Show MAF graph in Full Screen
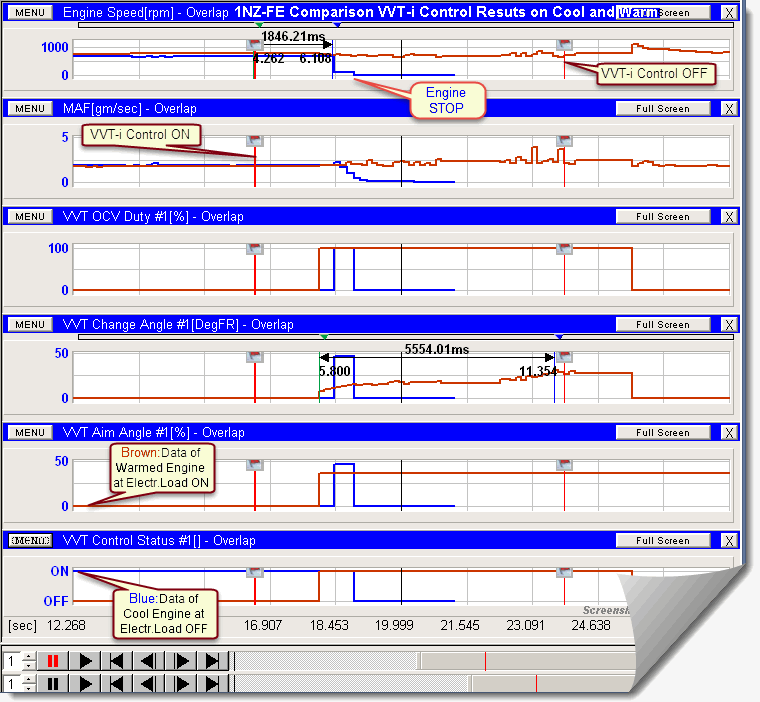Screen dimensions: 760x702 pos(663,108)
